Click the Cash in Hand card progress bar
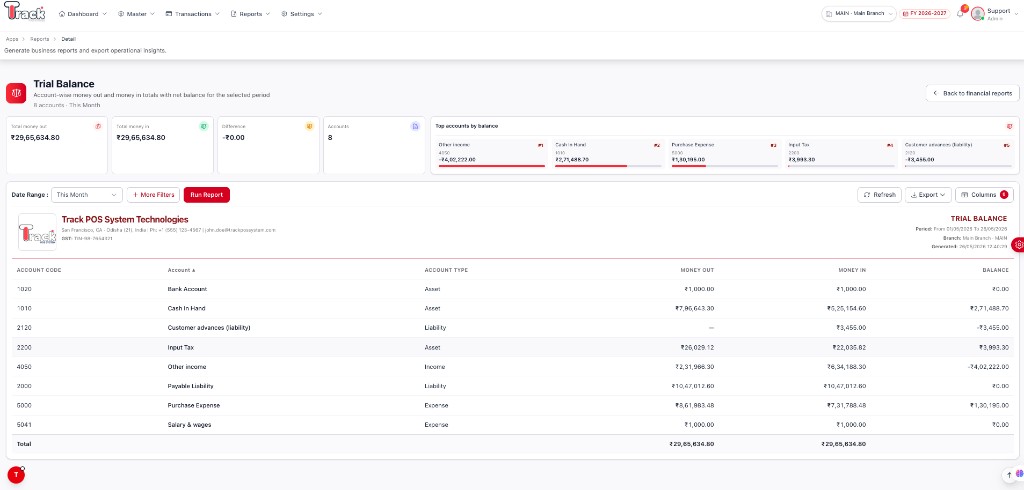Viewport: 1024px width, 490px height. [608, 166]
